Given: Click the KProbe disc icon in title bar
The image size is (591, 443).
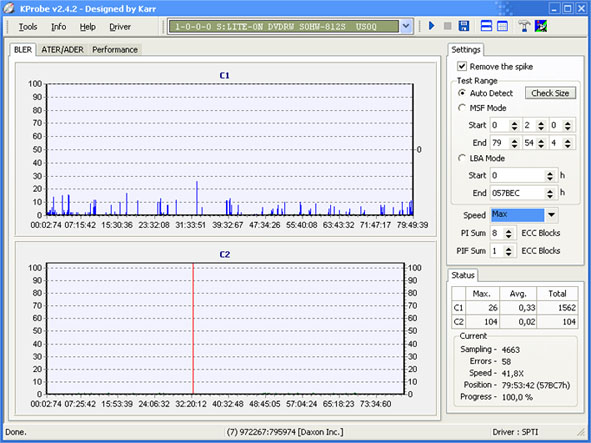Looking at the screenshot, I should (x=9, y=8).
